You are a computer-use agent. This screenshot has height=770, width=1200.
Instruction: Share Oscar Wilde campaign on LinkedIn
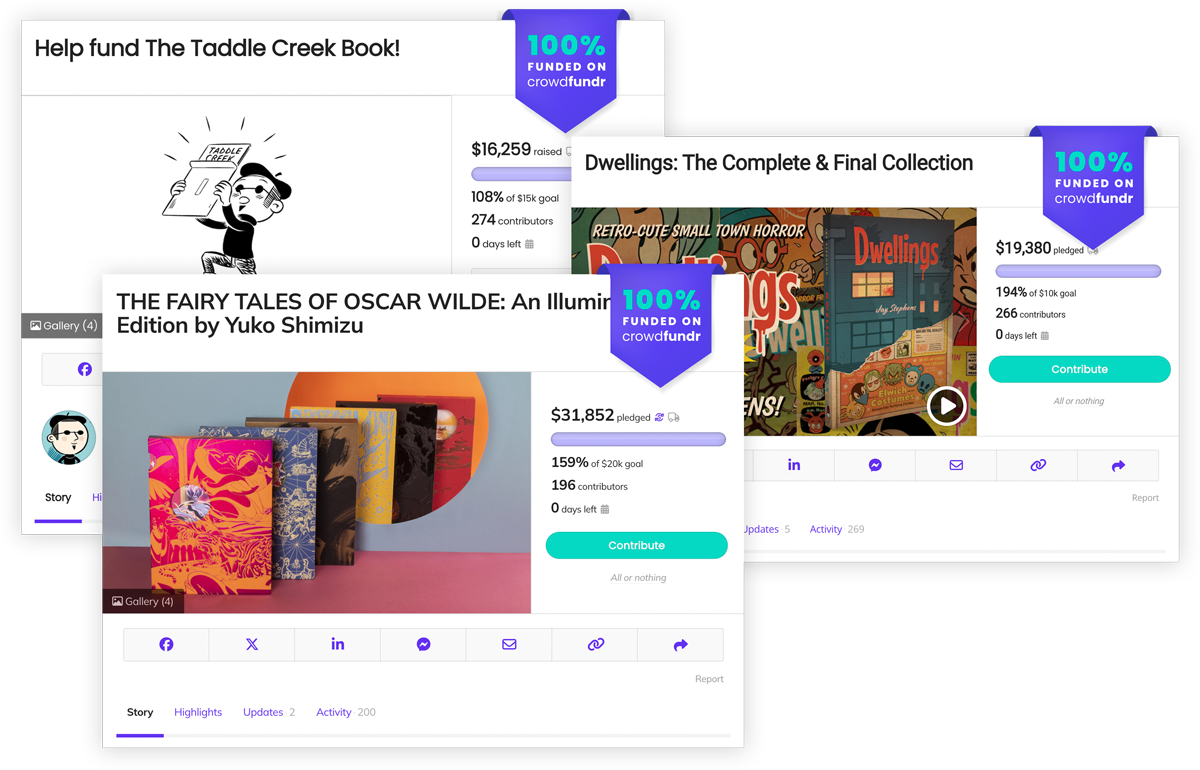click(338, 645)
